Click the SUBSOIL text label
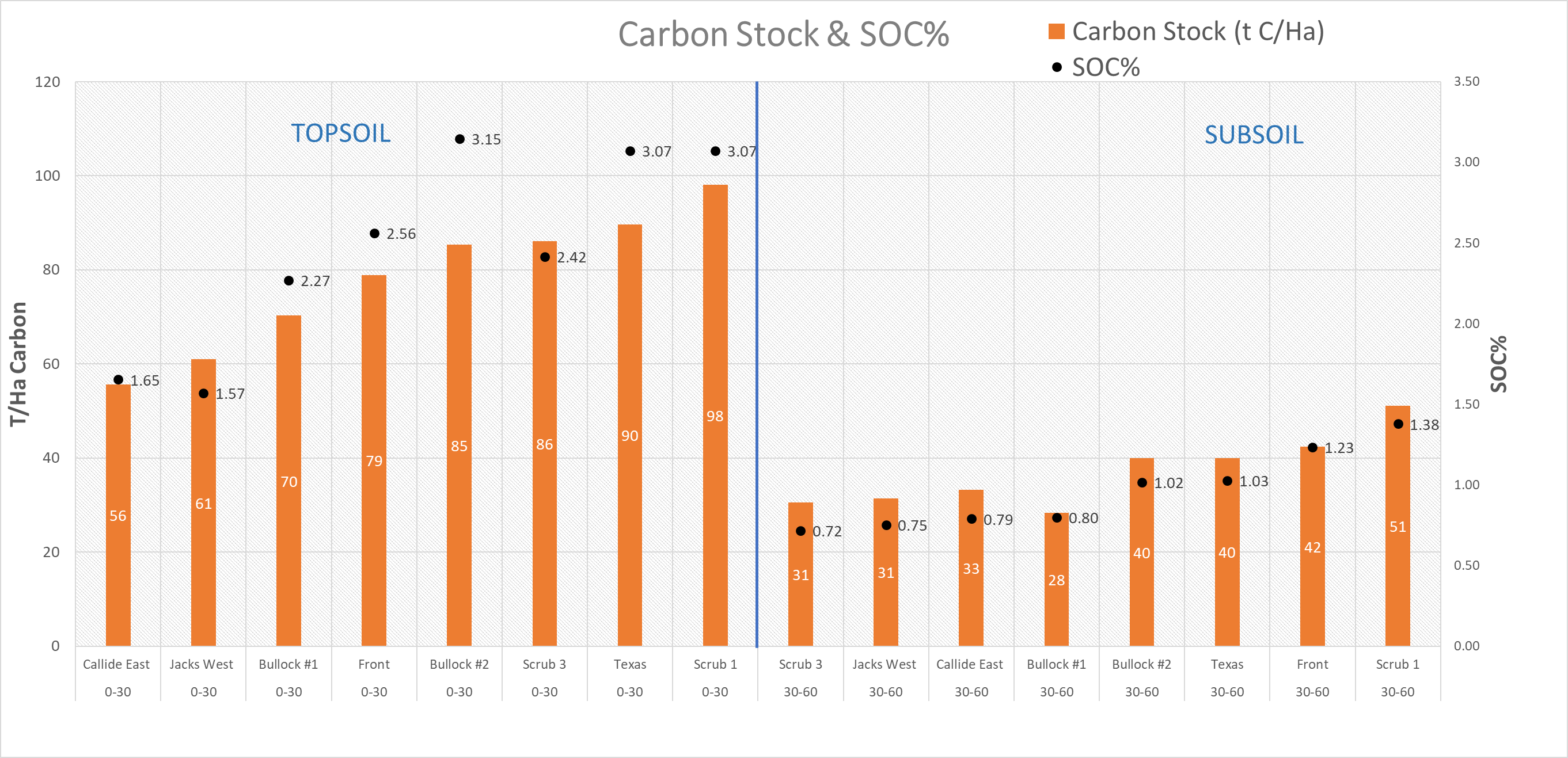Viewport: 1568px width, 758px height. coord(1253,135)
